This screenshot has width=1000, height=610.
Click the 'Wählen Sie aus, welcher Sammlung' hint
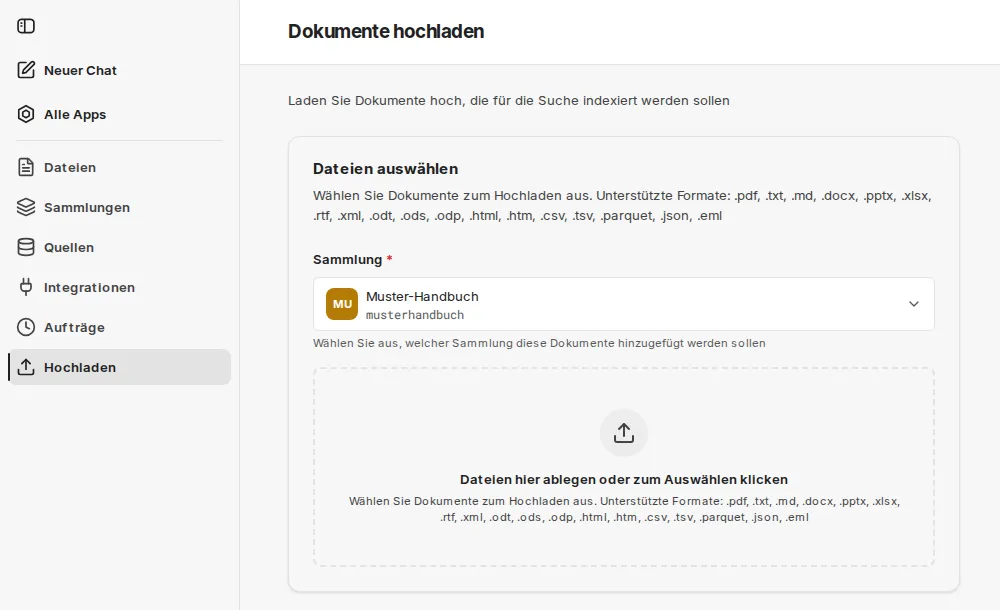pos(539,343)
